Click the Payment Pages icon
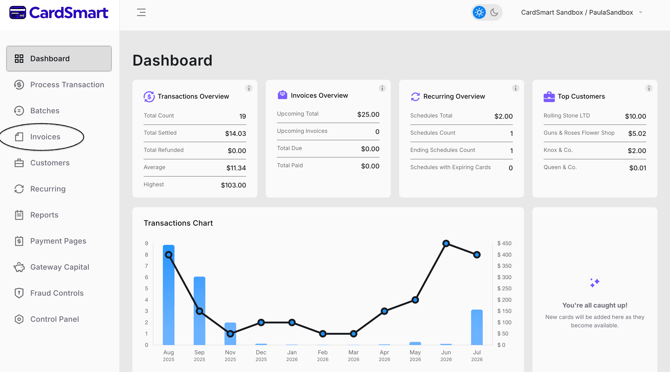The height and width of the screenshot is (372, 670). (19, 241)
